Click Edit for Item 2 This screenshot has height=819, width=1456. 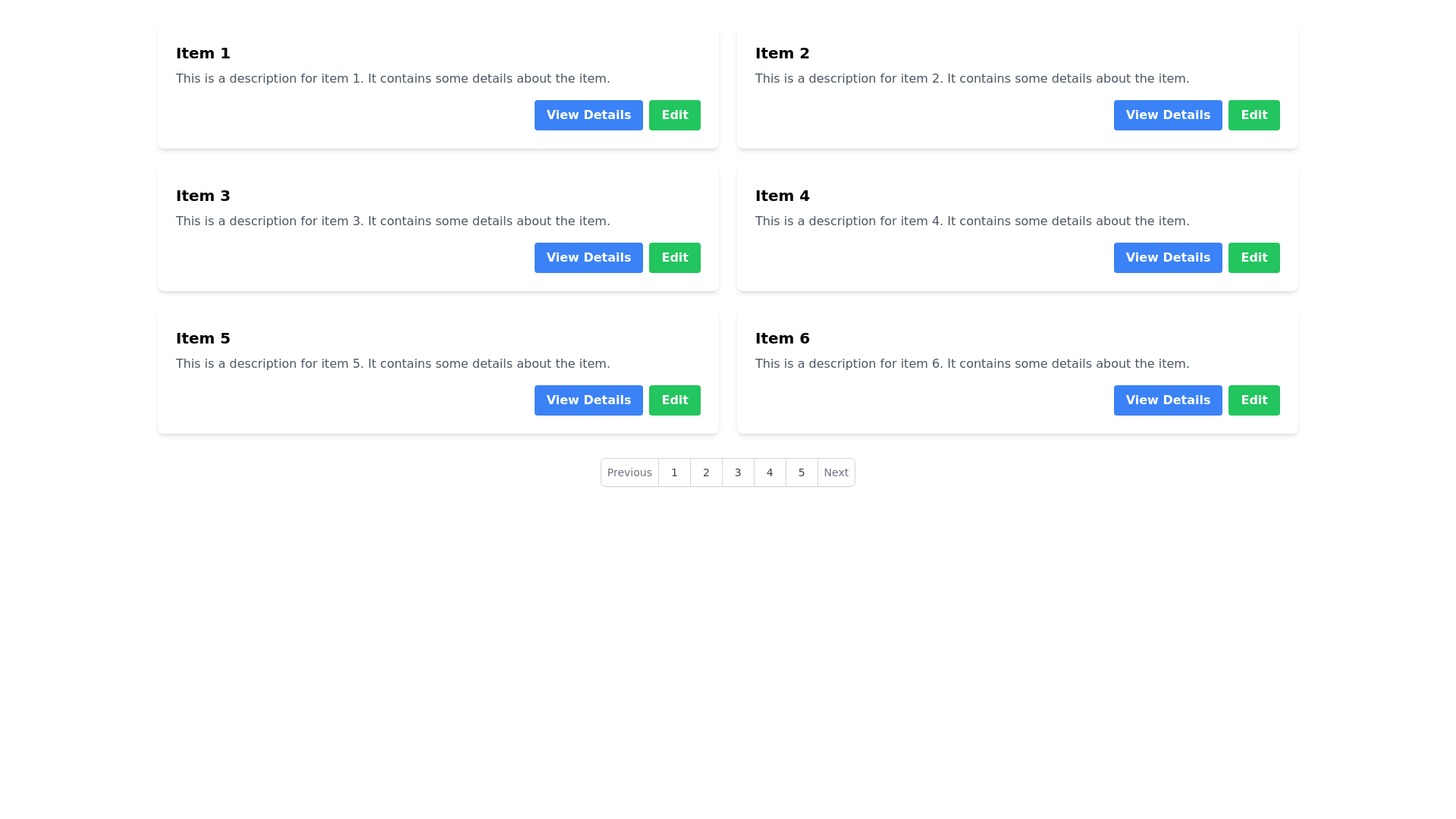pyautogui.click(x=1254, y=115)
